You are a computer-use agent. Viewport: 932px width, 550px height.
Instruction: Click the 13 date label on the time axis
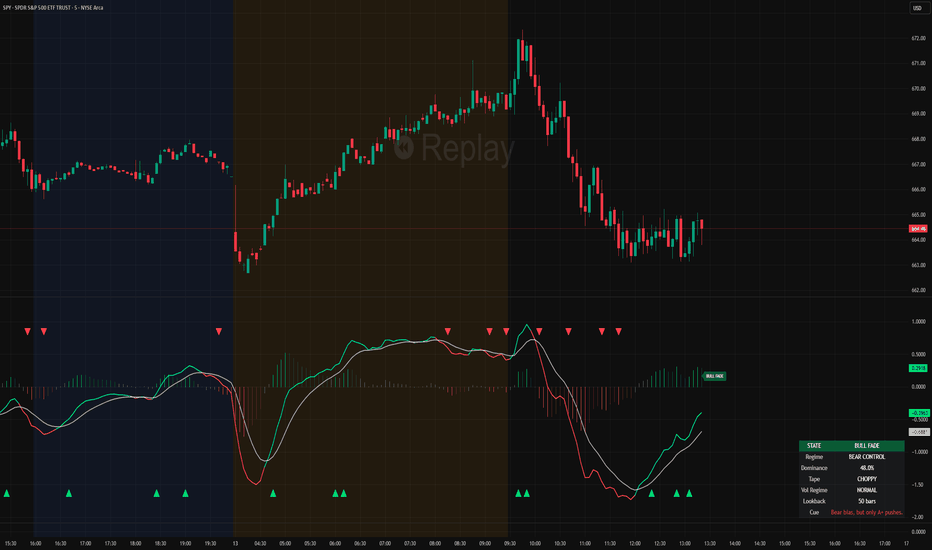(x=235, y=543)
